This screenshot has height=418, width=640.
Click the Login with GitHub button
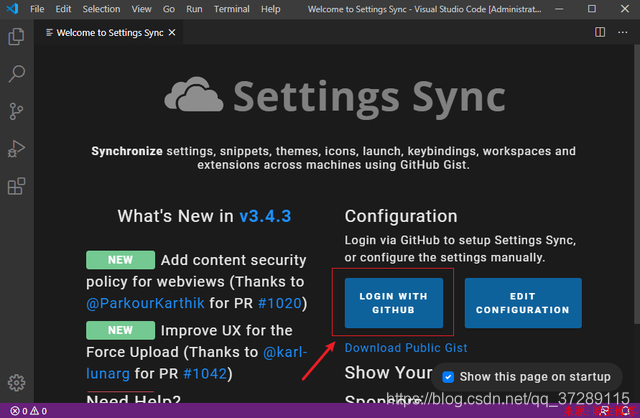click(x=393, y=303)
